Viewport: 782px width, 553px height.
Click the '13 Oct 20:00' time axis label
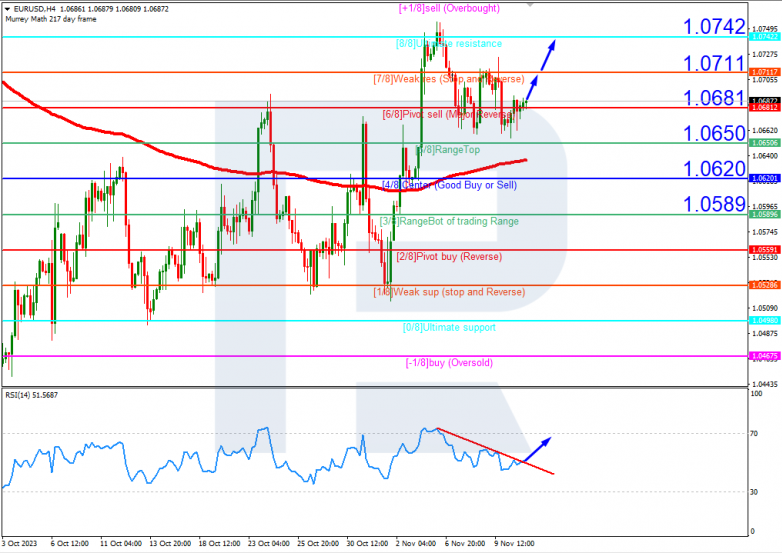tap(170, 543)
